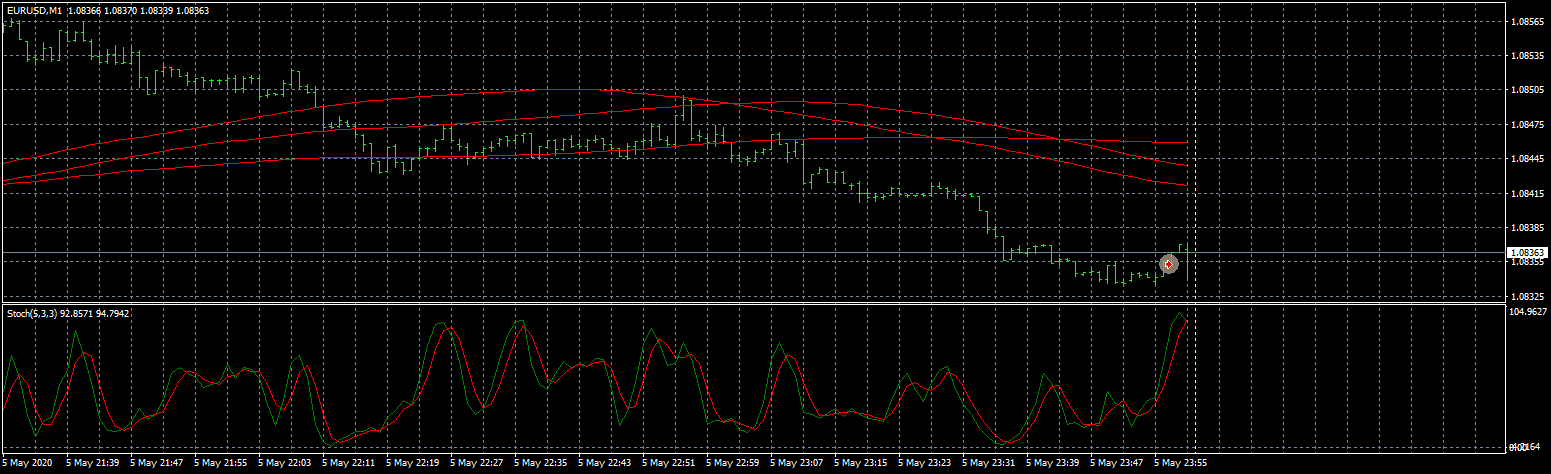The image size is (1551, 474).
Task: Click the 5 May 22:03 time label
Action: click(285, 463)
